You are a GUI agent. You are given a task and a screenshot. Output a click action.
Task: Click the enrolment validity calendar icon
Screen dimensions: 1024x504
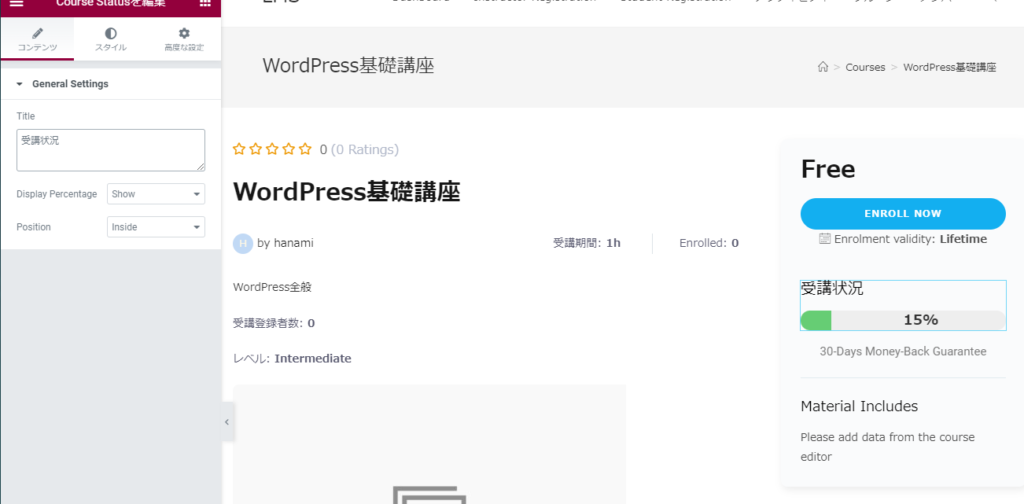click(825, 239)
